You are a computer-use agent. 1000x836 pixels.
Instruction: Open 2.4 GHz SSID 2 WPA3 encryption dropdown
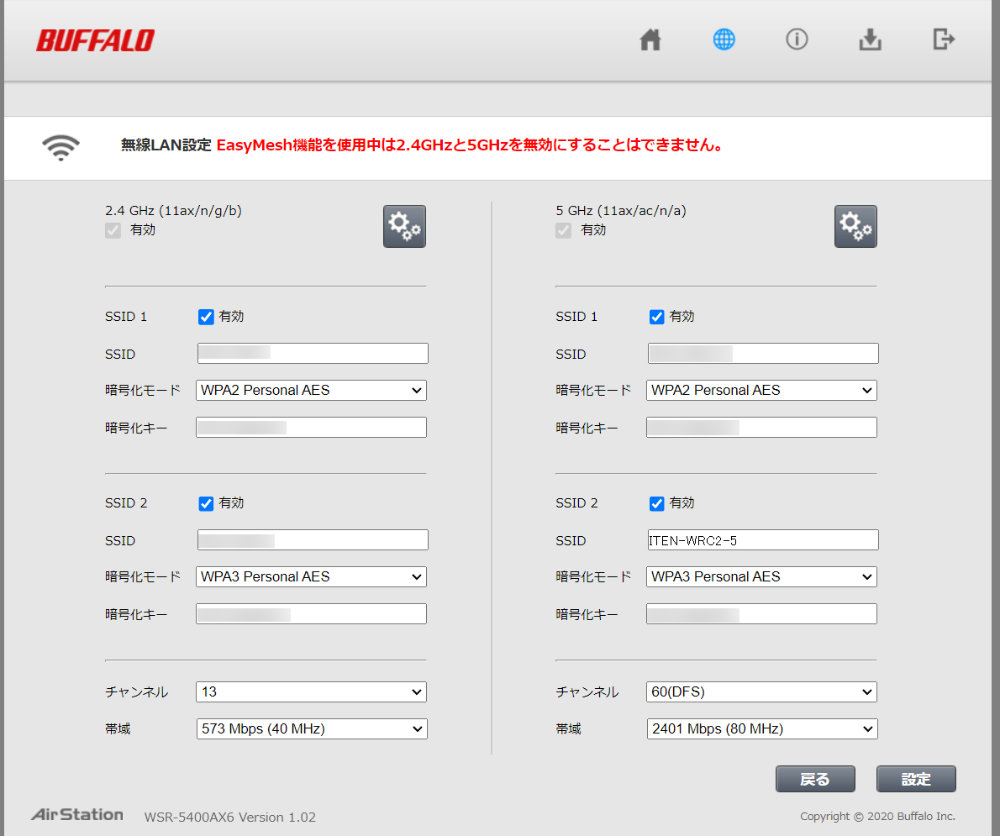pos(311,576)
